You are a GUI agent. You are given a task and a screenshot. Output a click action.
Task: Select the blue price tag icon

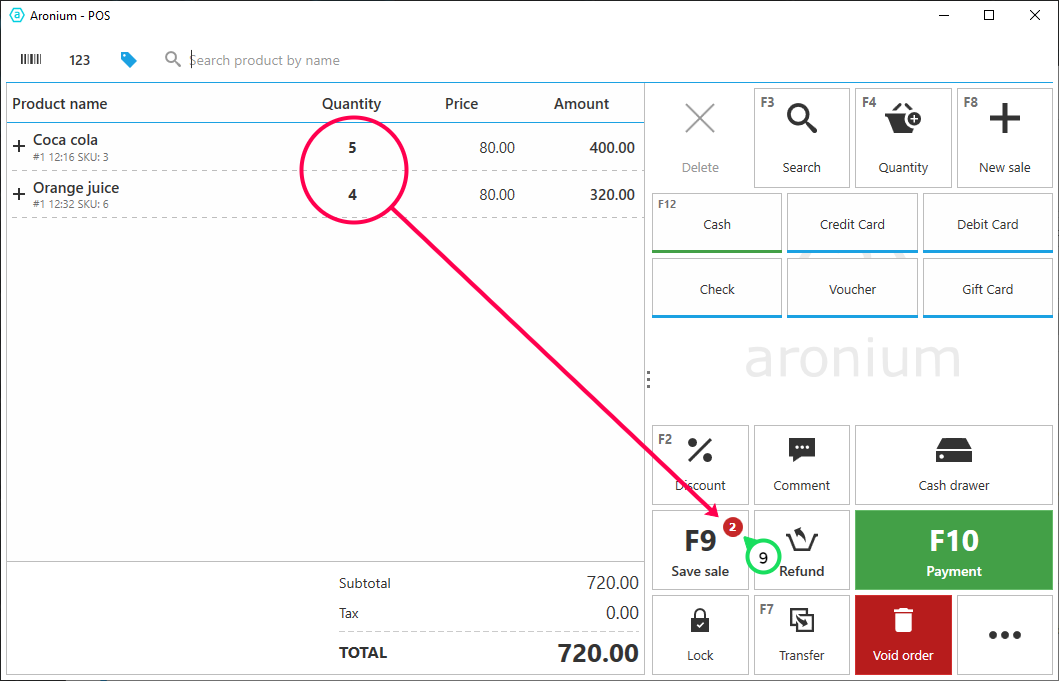[128, 60]
